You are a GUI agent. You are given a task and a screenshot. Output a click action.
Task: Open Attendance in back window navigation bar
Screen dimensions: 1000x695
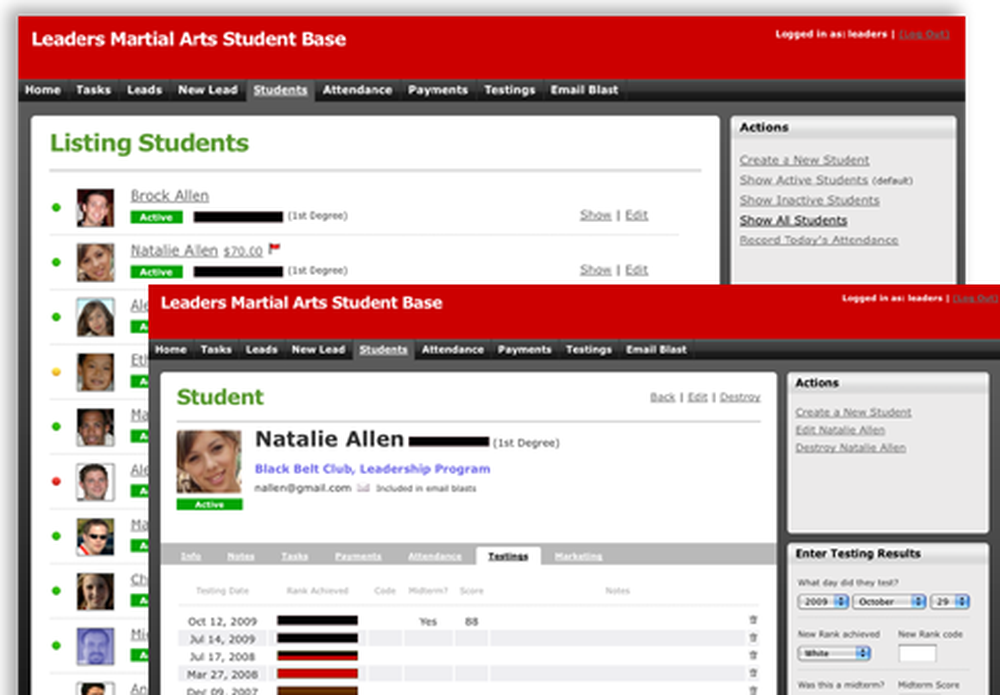(x=357, y=90)
